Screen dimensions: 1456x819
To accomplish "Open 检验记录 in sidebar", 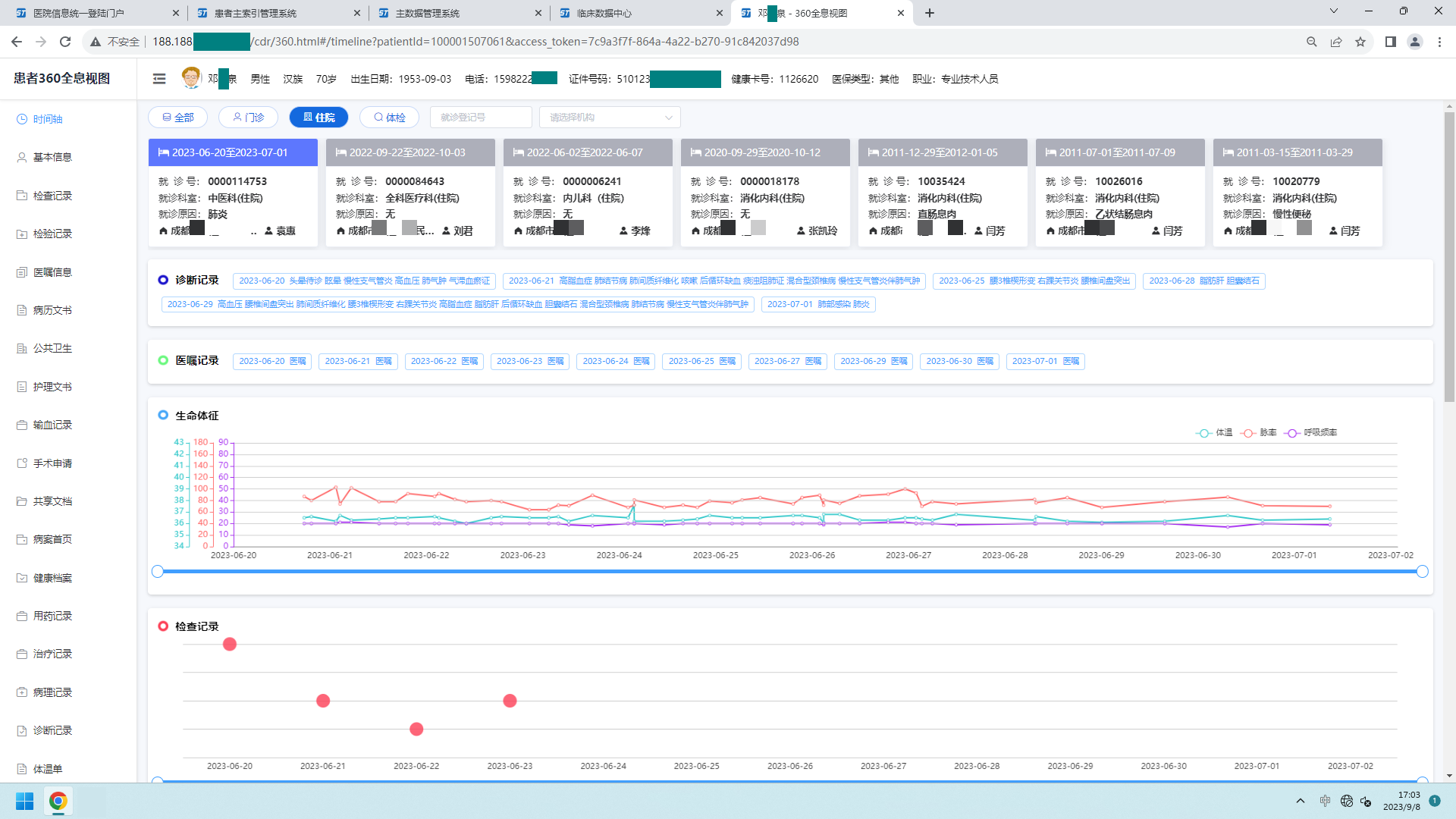I will [52, 234].
